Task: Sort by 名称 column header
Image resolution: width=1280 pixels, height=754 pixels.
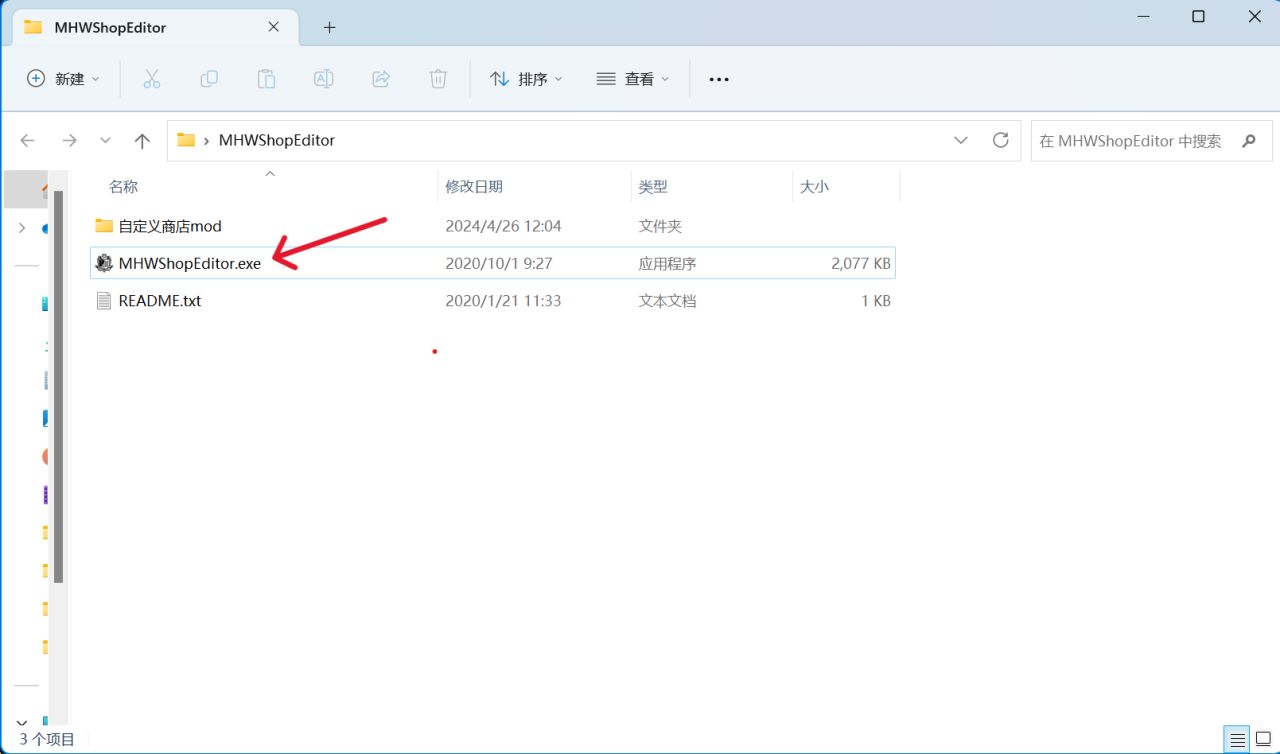Action: click(x=123, y=186)
